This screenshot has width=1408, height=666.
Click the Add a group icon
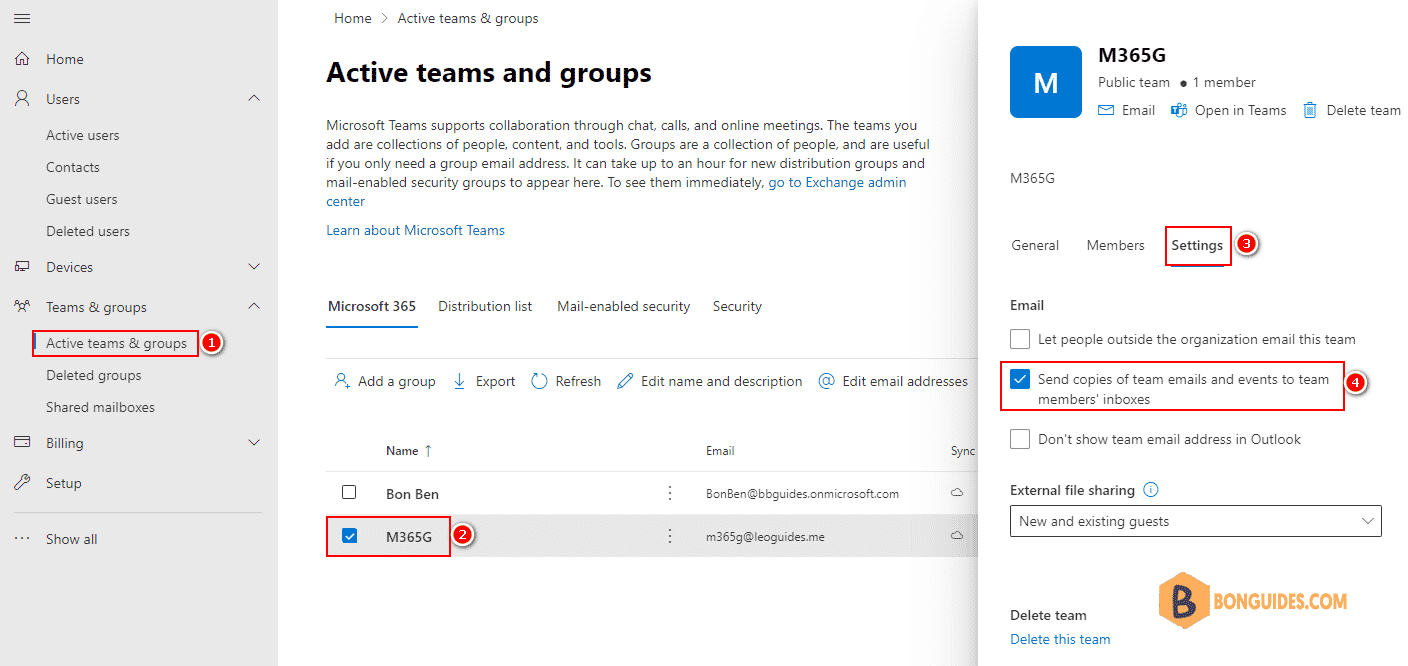pos(344,381)
